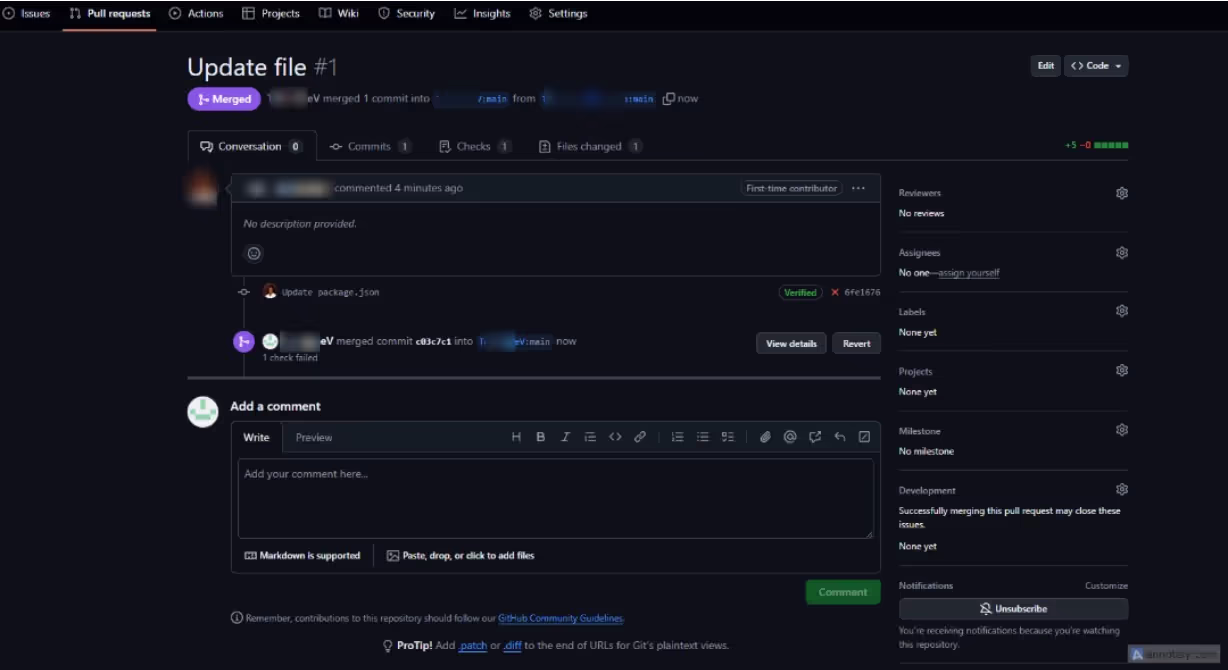Open the Projects gear settings
This screenshot has height=670, width=1228.
(1122, 370)
